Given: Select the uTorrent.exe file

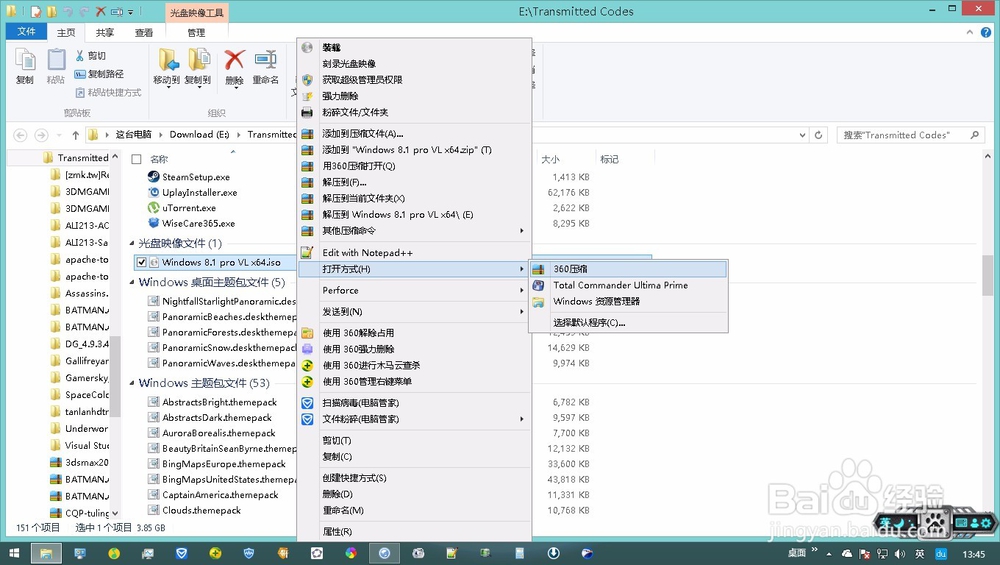Looking at the screenshot, I should [189, 208].
